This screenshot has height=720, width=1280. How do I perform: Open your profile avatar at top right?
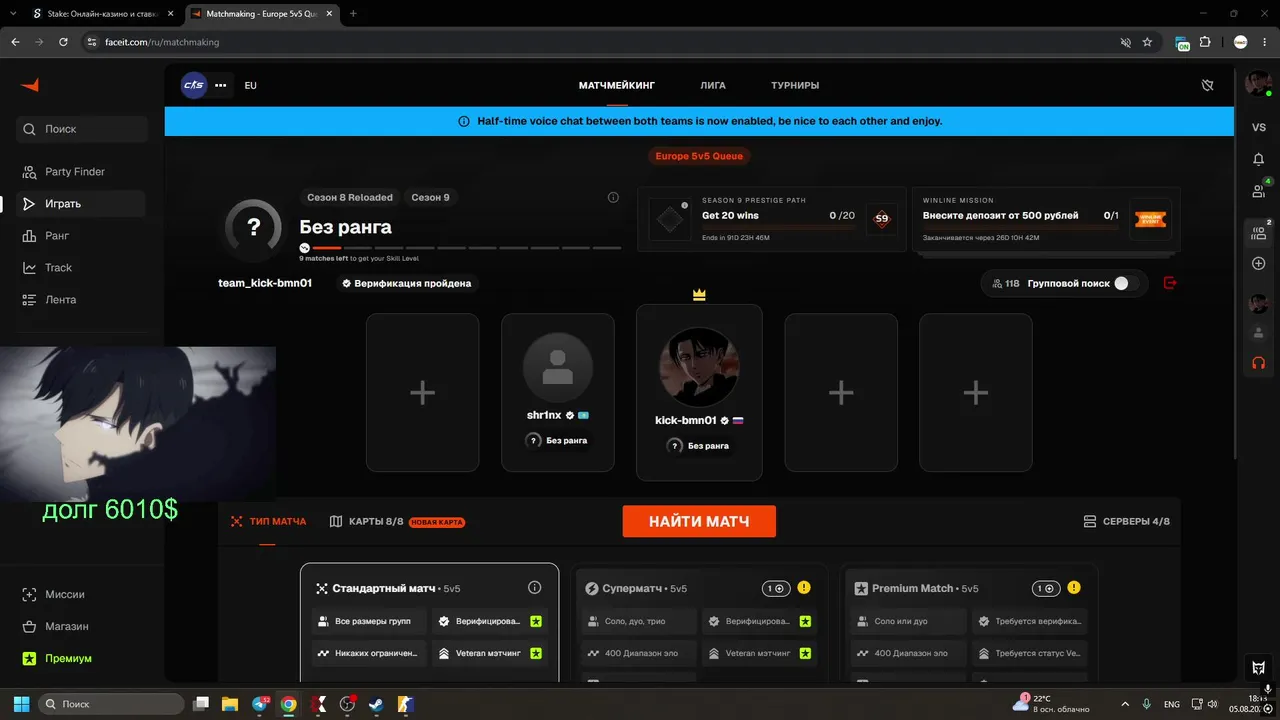coord(1257,84)
